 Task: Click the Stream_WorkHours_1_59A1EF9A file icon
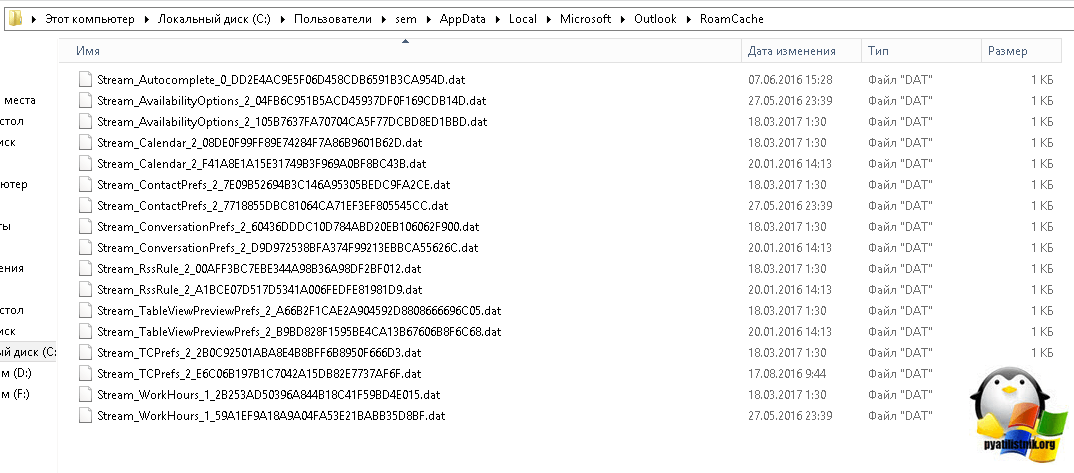click(86, 415)
